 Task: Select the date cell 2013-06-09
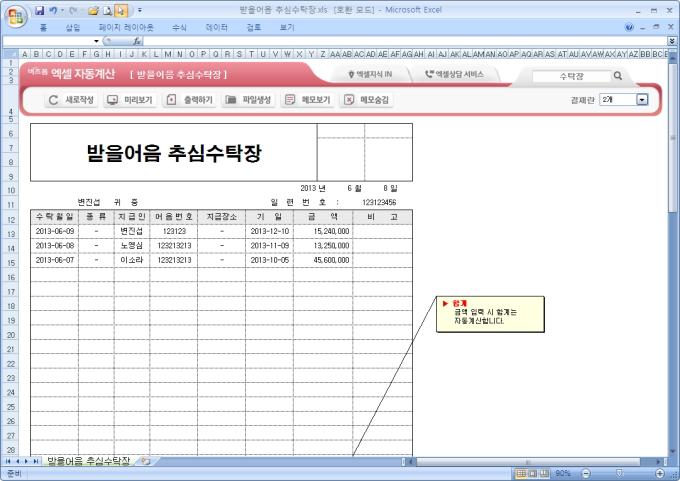point(55,231)
